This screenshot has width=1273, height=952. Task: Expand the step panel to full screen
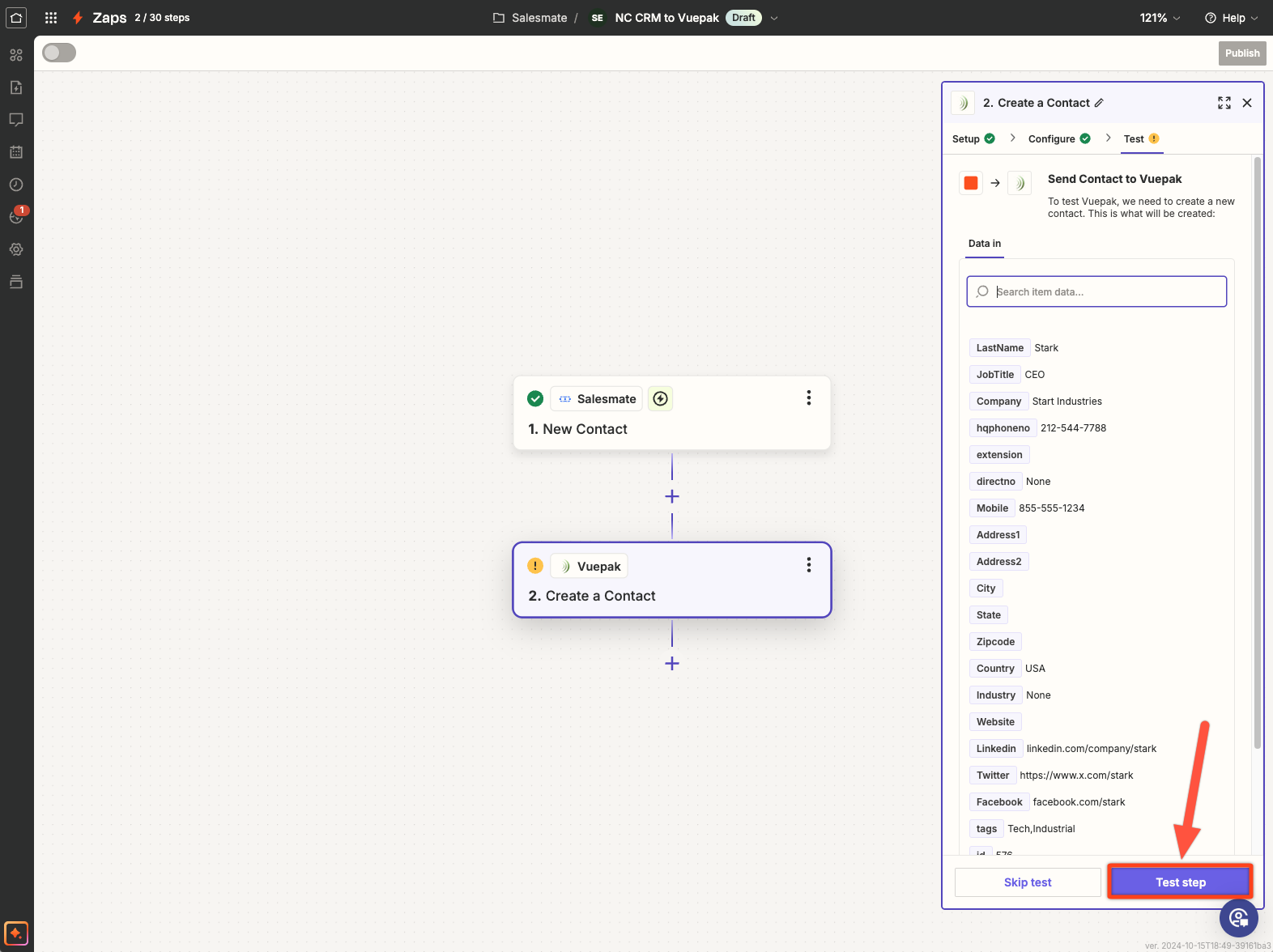coord(1224,103)
